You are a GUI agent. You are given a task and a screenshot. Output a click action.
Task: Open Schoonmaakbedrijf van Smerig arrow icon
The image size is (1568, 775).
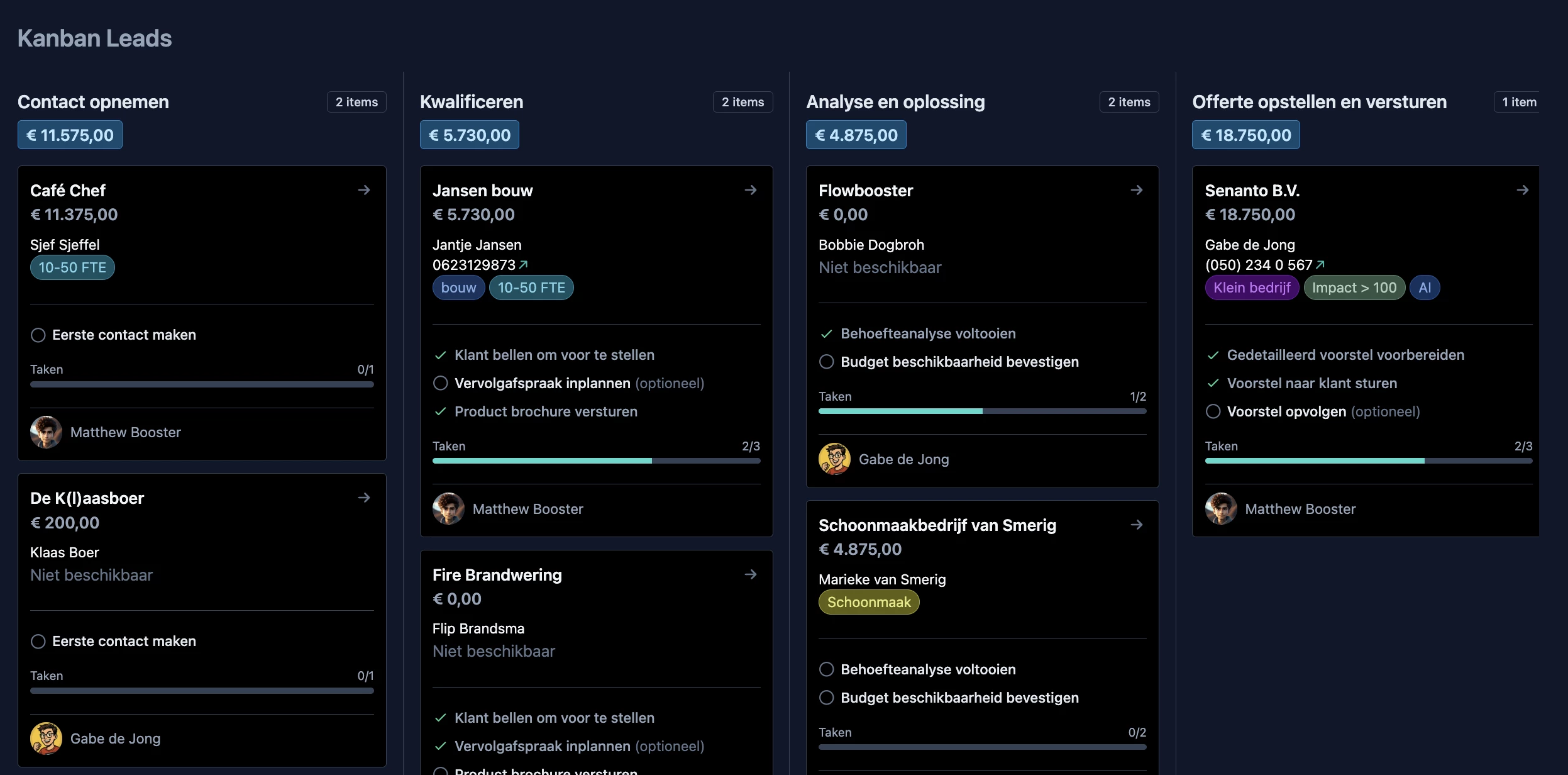click(1137, 525)
